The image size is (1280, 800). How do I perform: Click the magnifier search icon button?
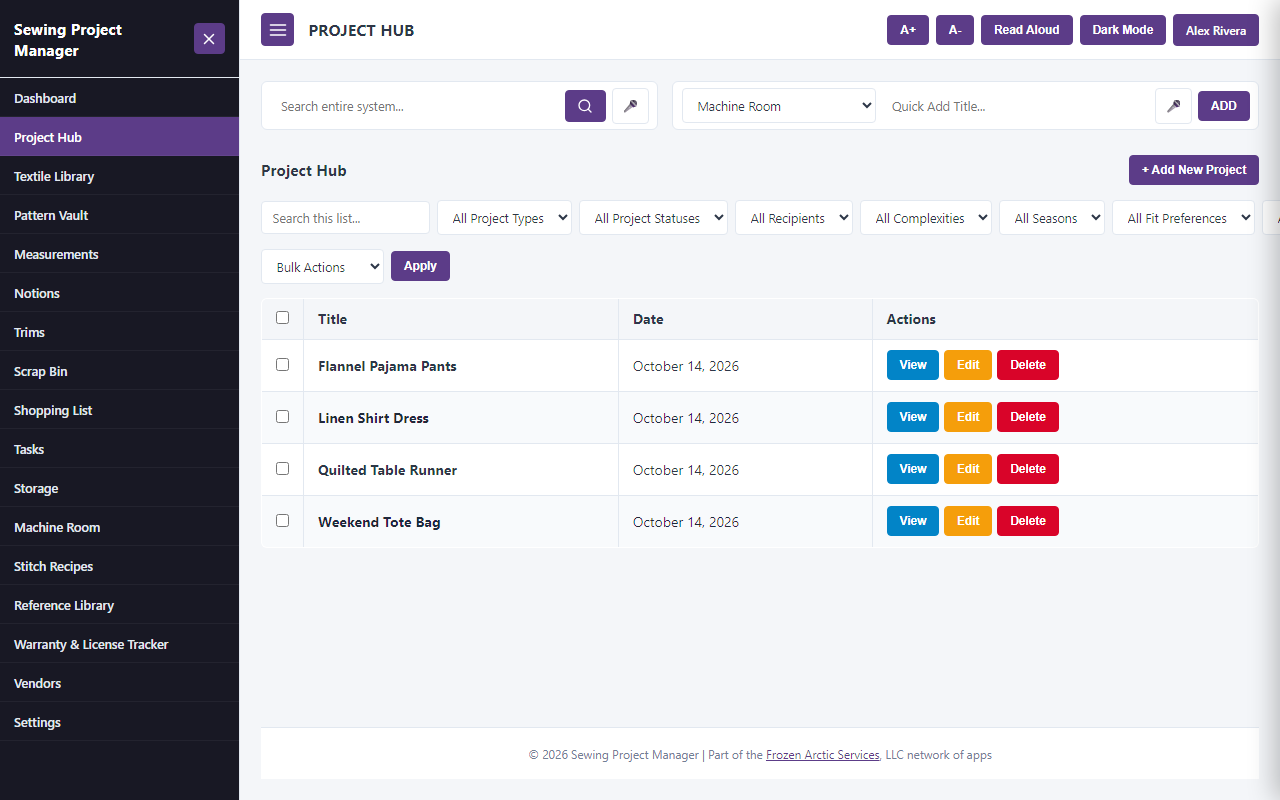[585, 106]
